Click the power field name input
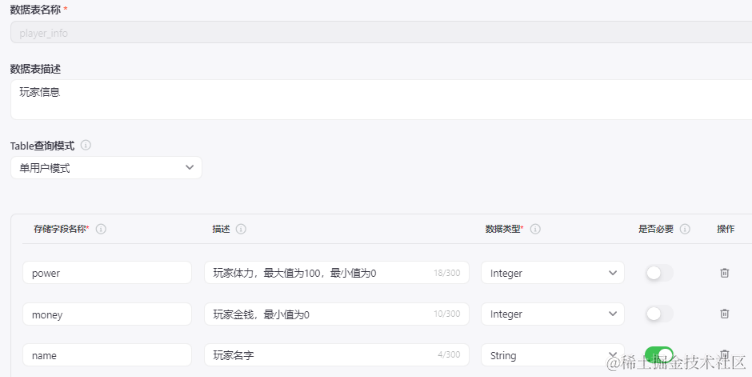 (x=107, y=273)
